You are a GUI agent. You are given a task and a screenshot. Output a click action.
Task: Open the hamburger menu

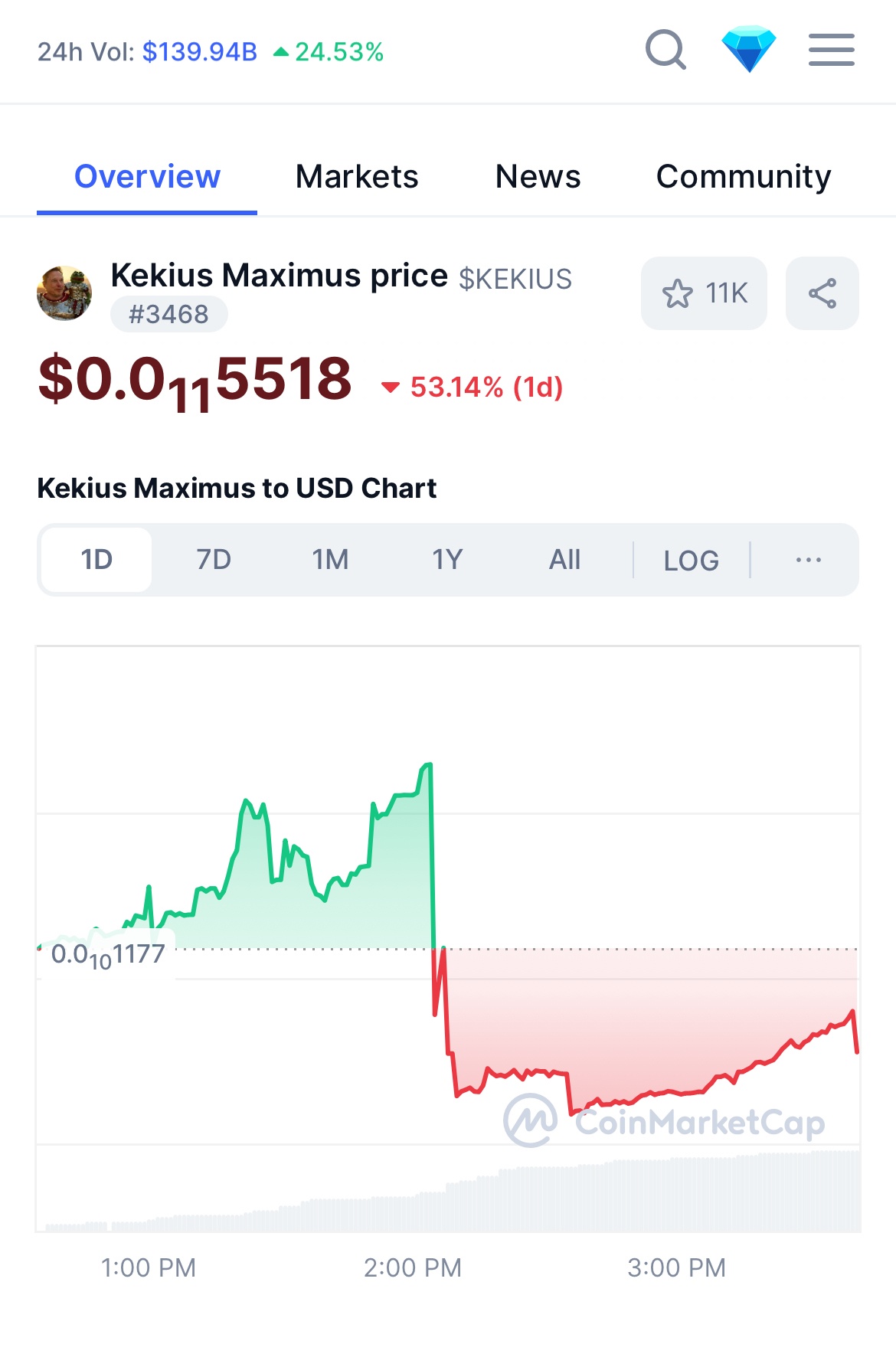[x=831, y=51]
